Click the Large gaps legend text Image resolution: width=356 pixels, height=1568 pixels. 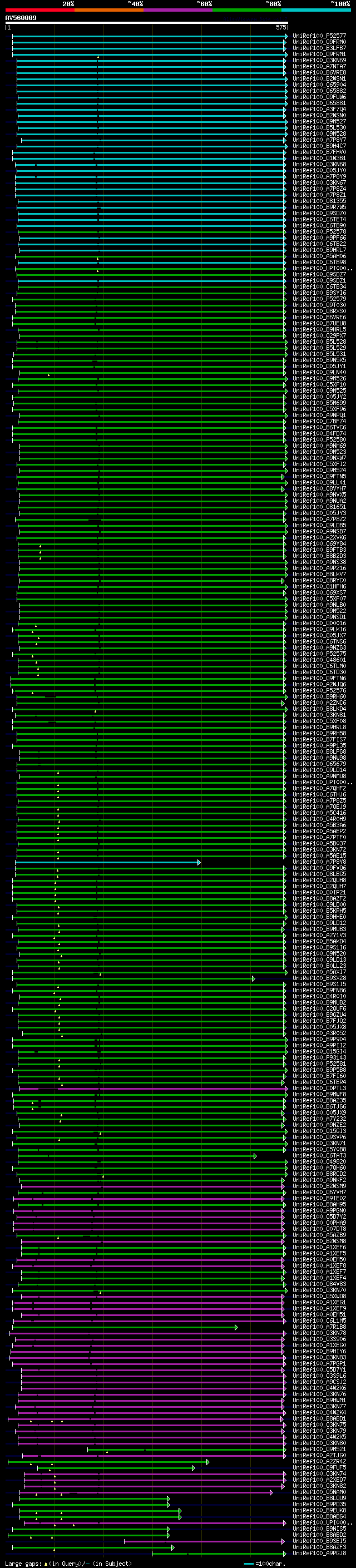coord(68,1563)
